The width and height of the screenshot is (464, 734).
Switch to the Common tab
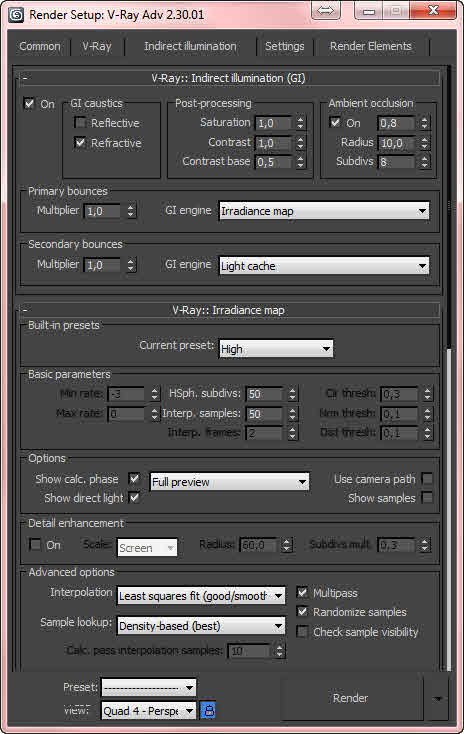click(40, 46)
